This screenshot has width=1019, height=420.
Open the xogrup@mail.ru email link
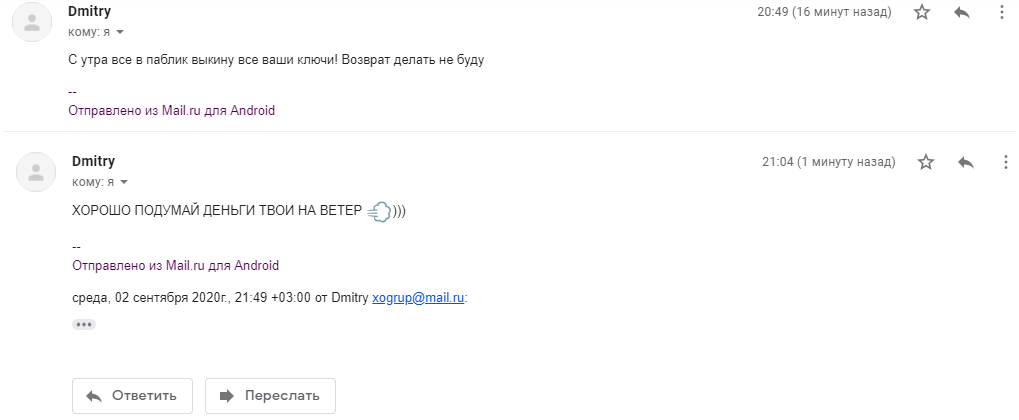(418, 298)
